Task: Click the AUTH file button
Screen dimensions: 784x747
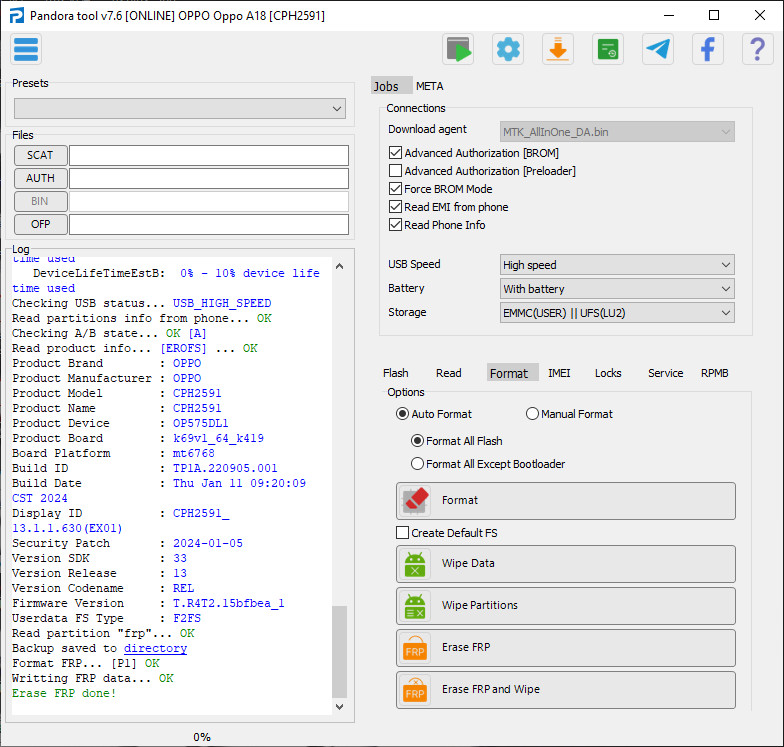Action: click(40, 178)
